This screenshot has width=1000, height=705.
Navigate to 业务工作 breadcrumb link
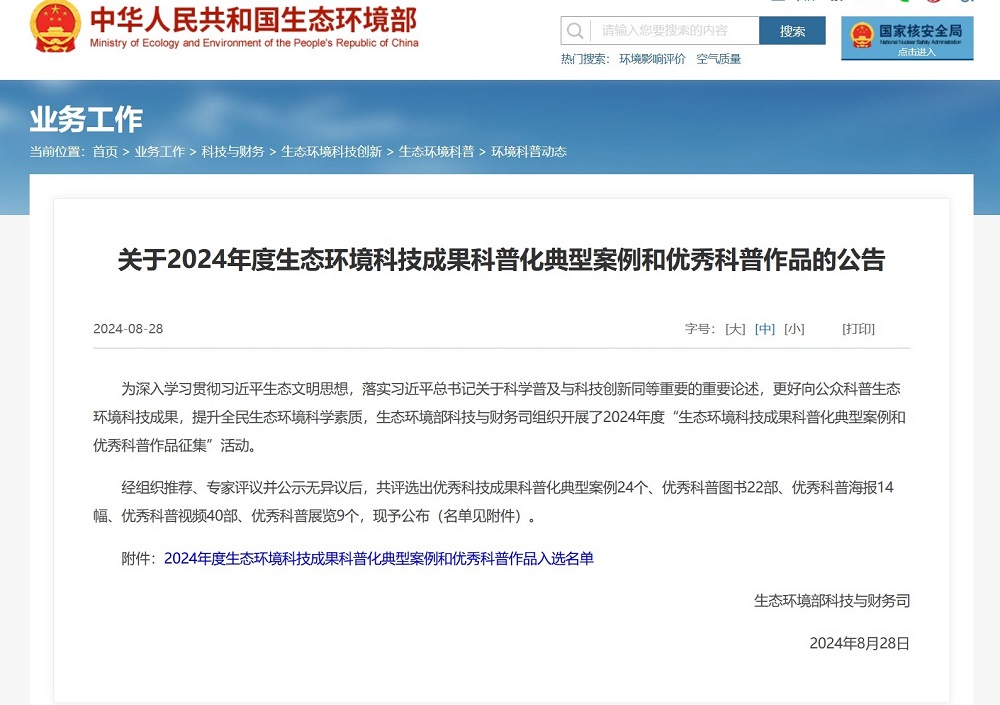[x=160, y=152]
